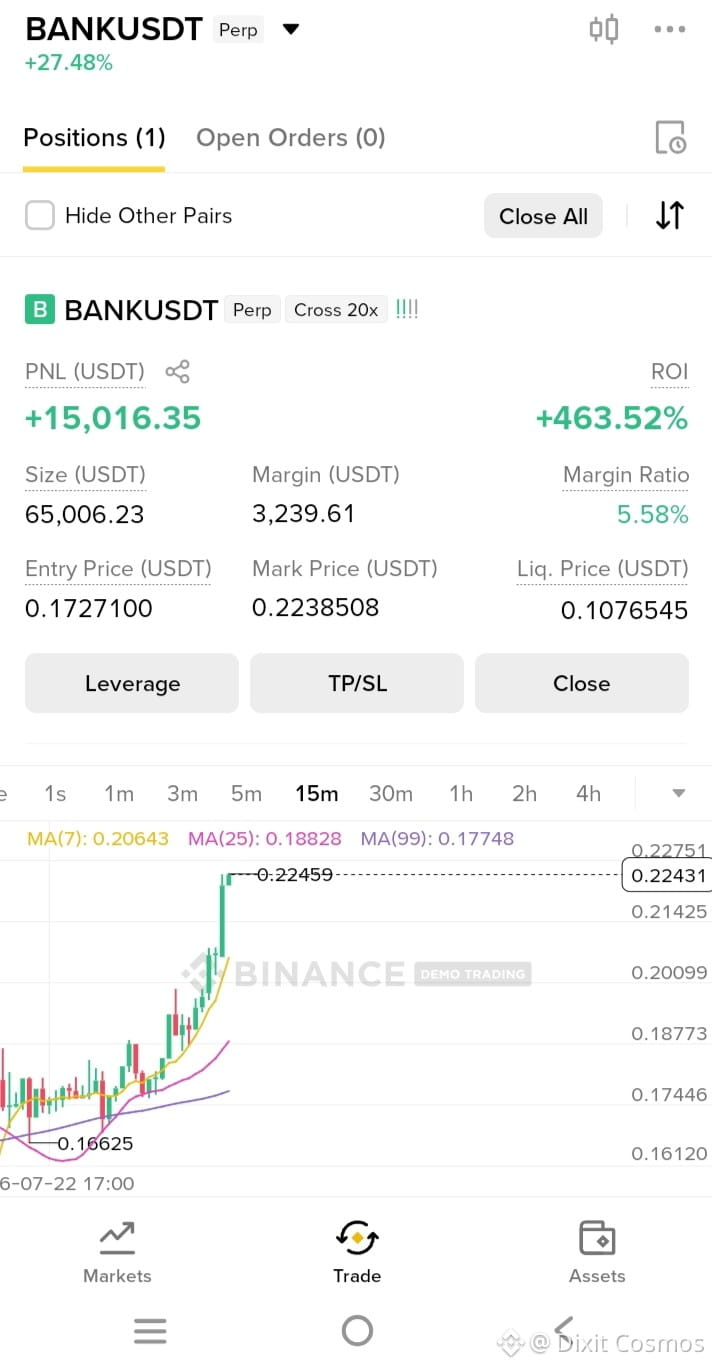The image size is (712, 1368).
Task: Select the 15m chart interval
Action: tap(316, 793)
